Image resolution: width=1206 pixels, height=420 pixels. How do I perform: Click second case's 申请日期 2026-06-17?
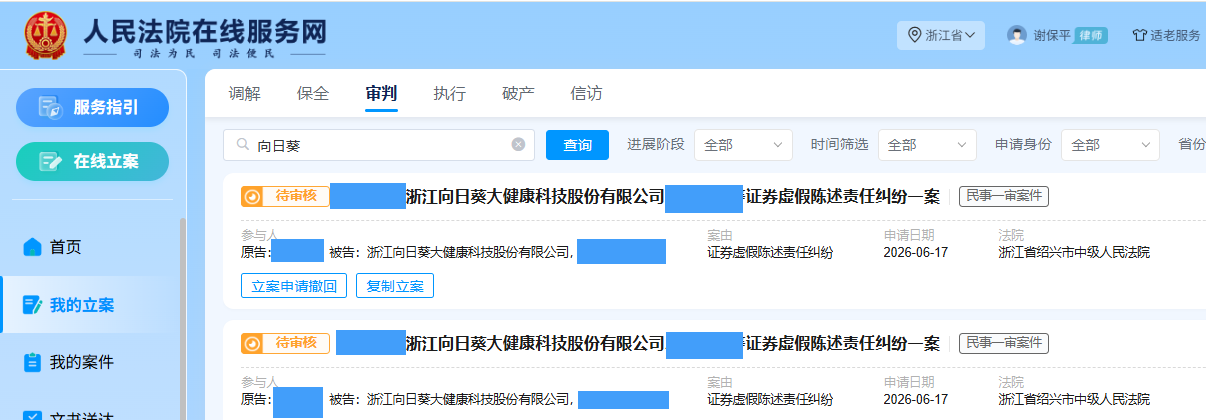915,399
